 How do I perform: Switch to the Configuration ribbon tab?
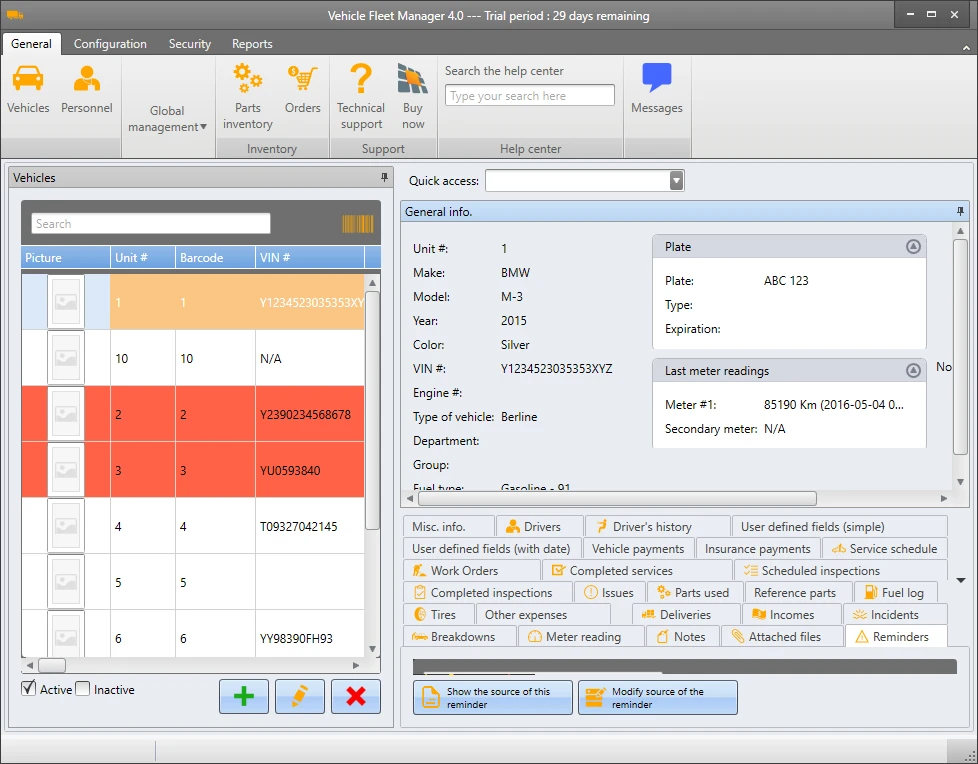(x=110, y=44)
